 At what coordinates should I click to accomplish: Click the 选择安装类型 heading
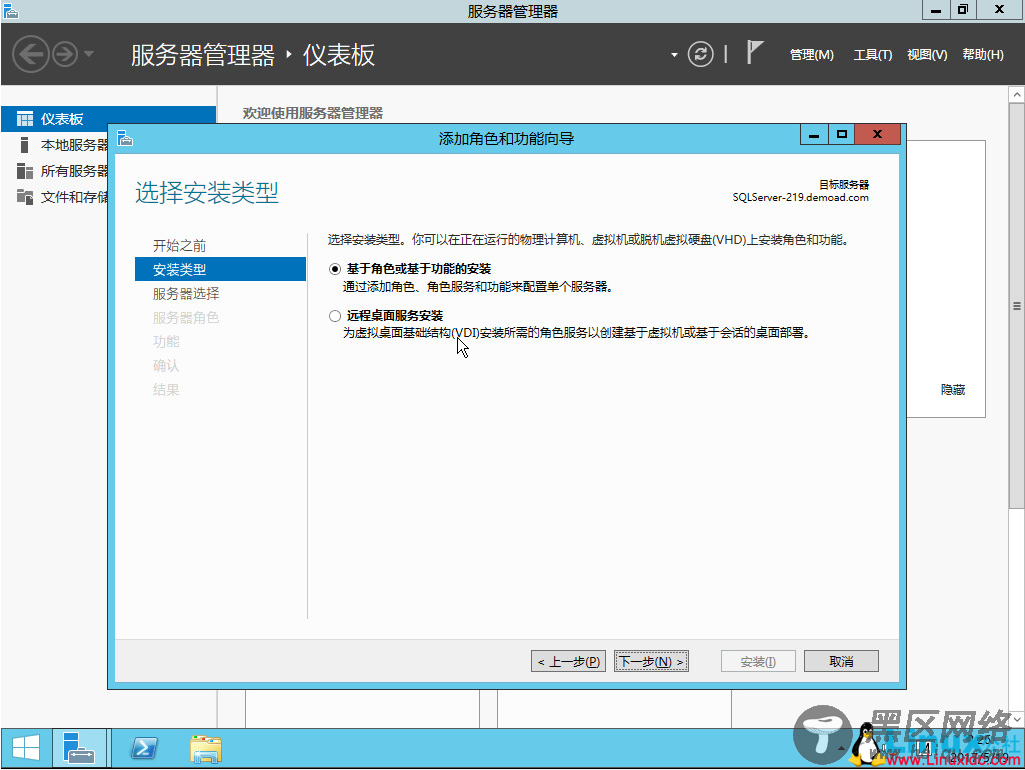click(207, 193)
